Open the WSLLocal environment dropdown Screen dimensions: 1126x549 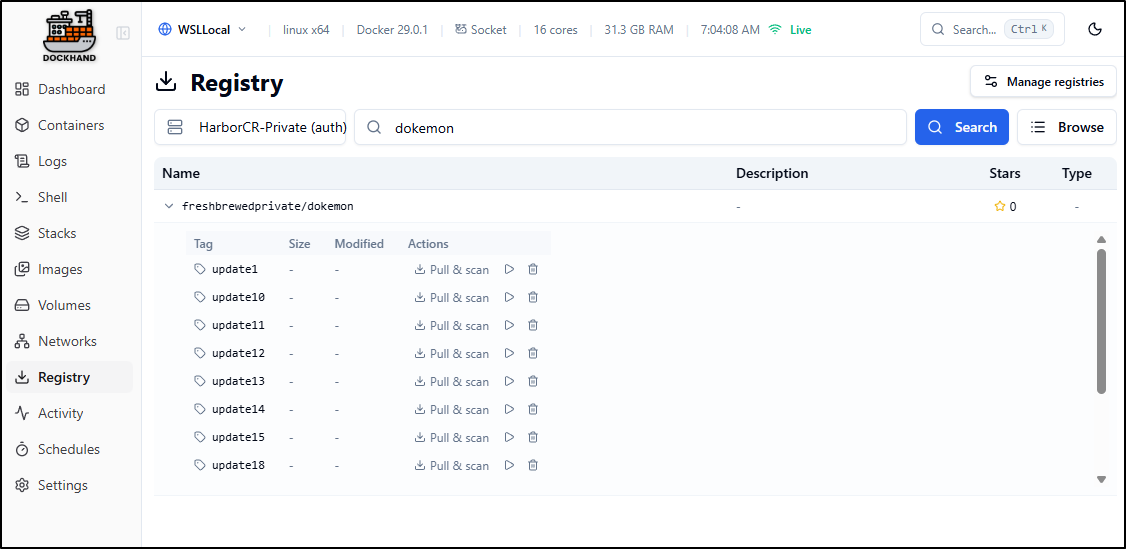202,29
